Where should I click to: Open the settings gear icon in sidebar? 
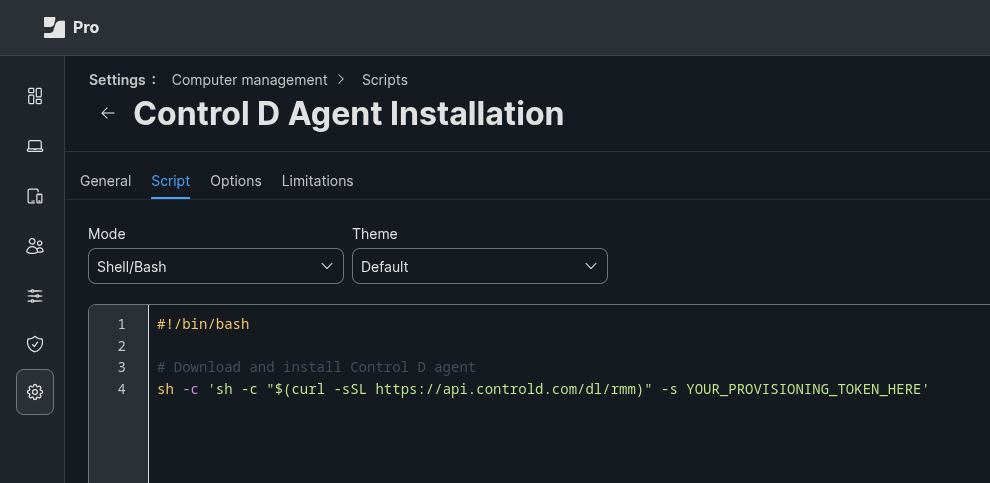35,392
